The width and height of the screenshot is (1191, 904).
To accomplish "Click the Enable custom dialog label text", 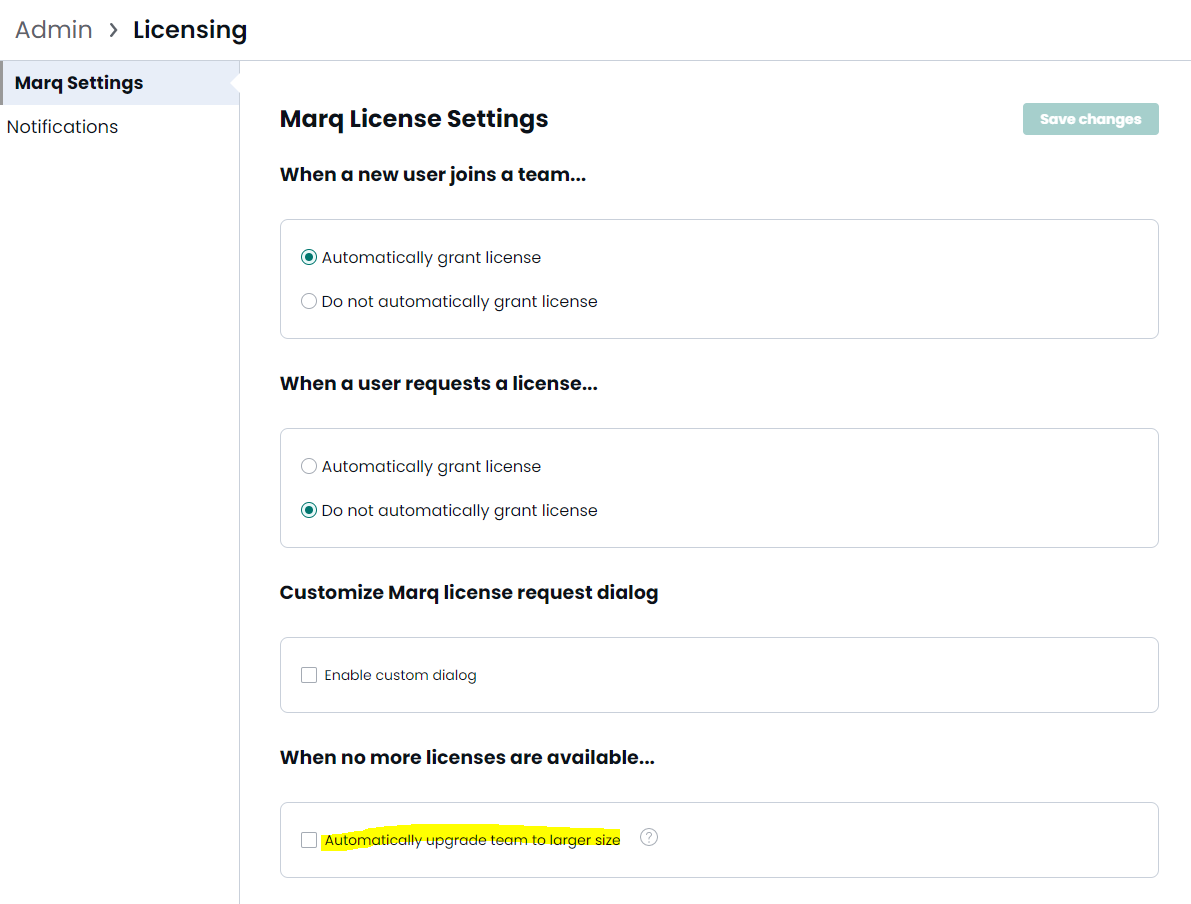I will coord(400,675).
